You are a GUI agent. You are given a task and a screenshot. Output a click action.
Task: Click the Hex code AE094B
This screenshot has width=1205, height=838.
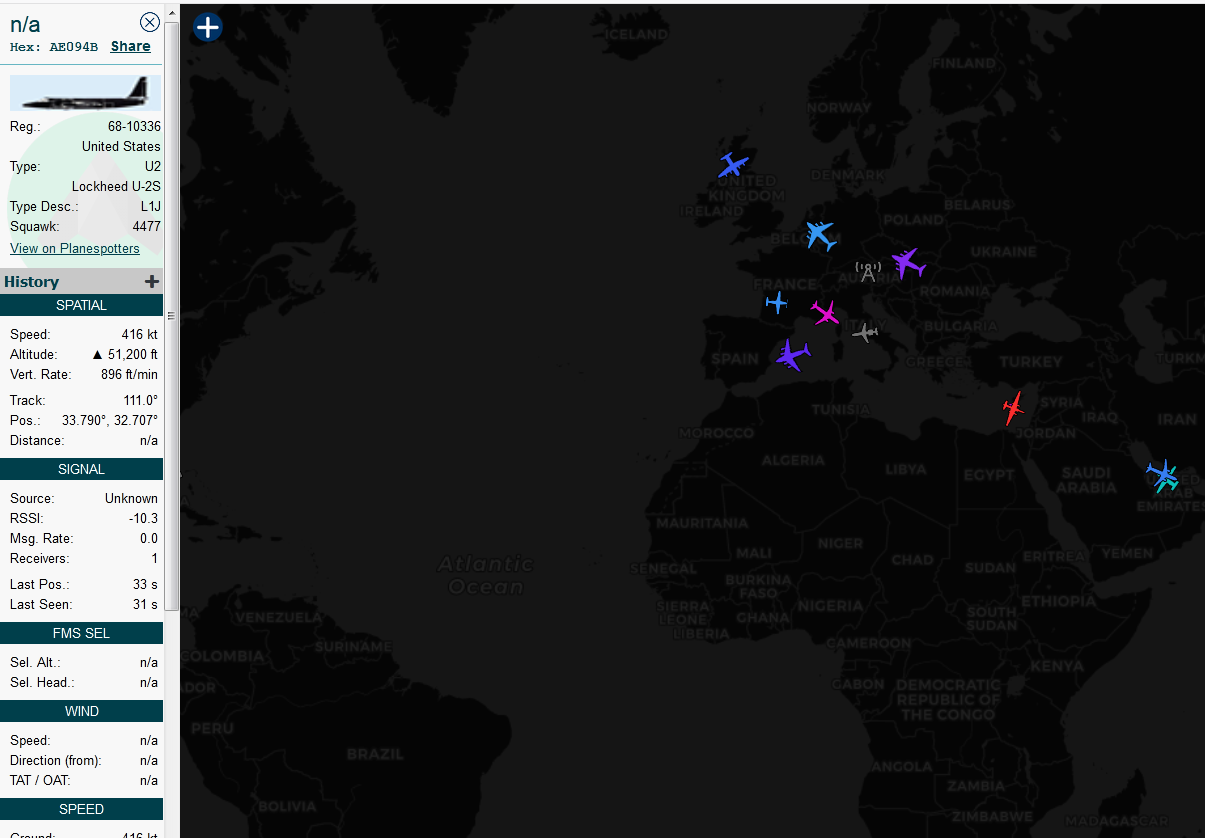point(74,47)
